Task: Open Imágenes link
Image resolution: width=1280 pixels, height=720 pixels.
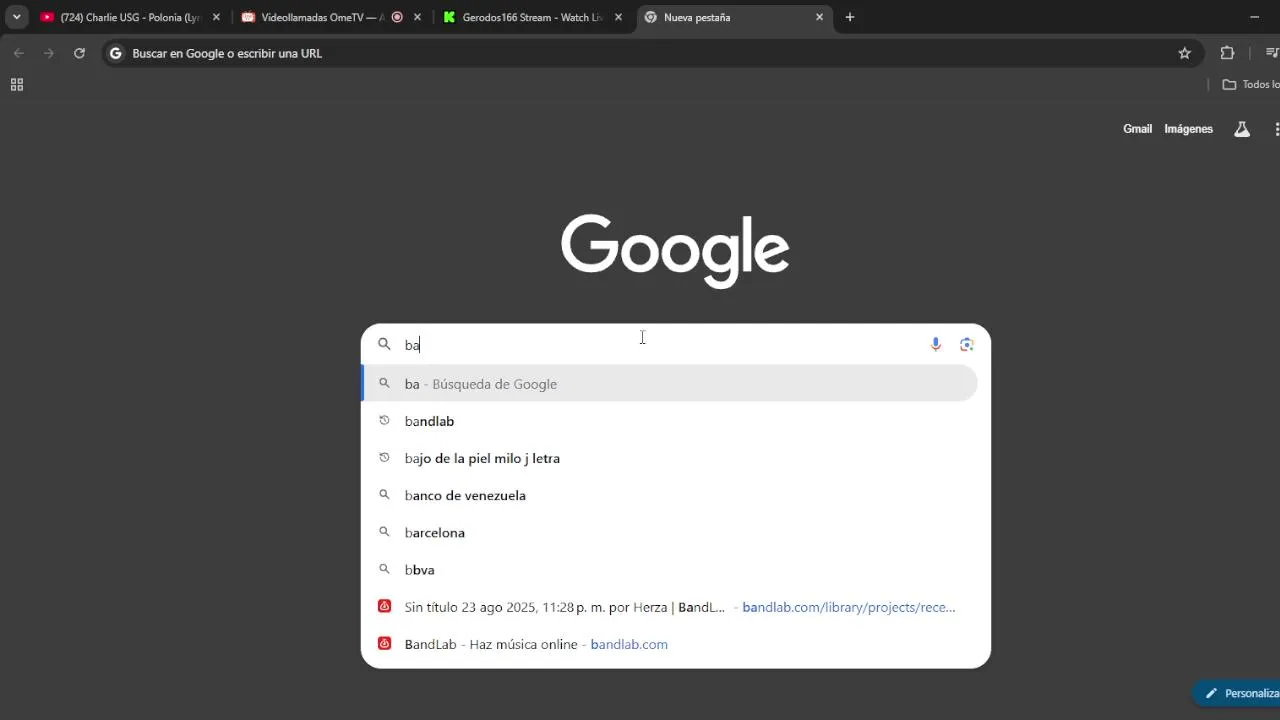Action: click(1188, 129)
